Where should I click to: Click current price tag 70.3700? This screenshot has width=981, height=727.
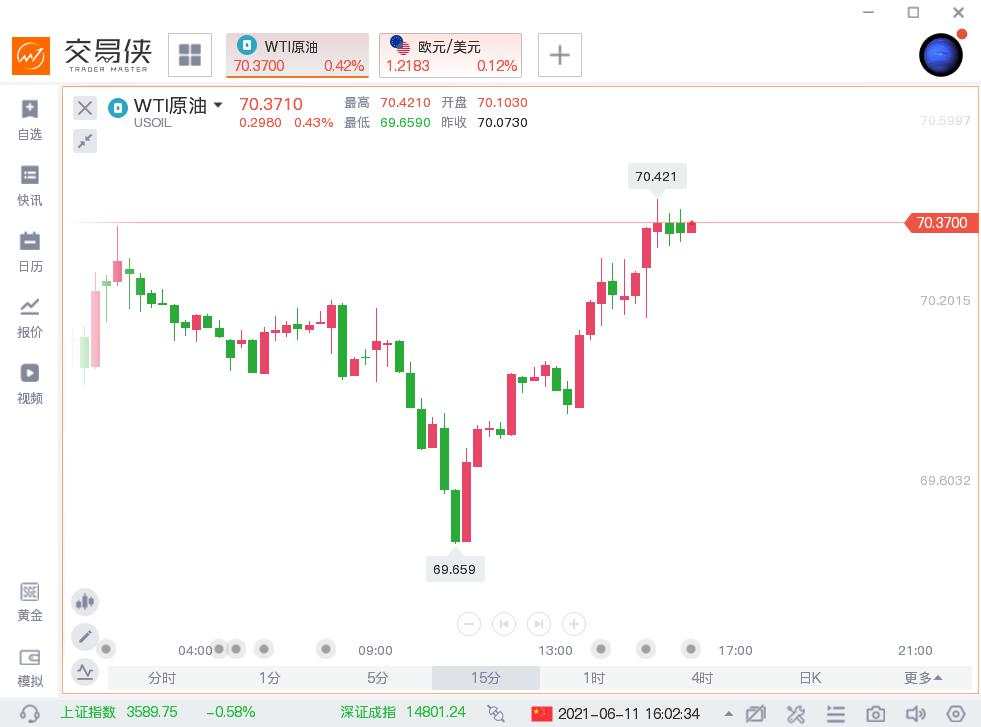tap(942, 223)
